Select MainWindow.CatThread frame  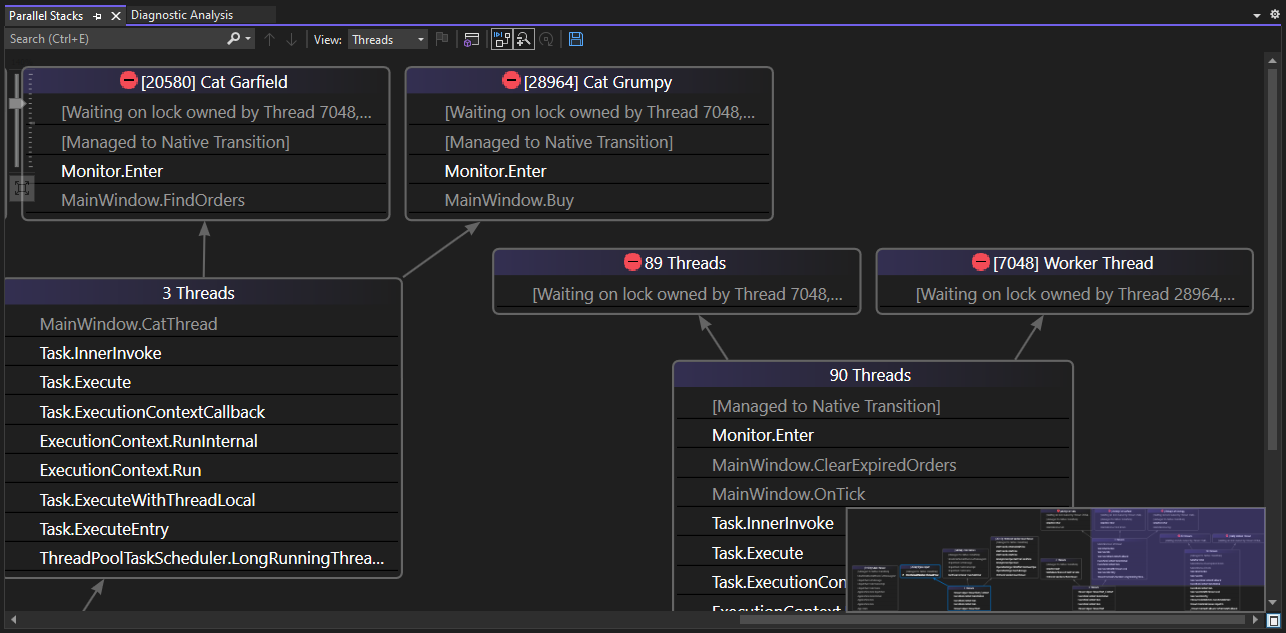pos(201,324)
